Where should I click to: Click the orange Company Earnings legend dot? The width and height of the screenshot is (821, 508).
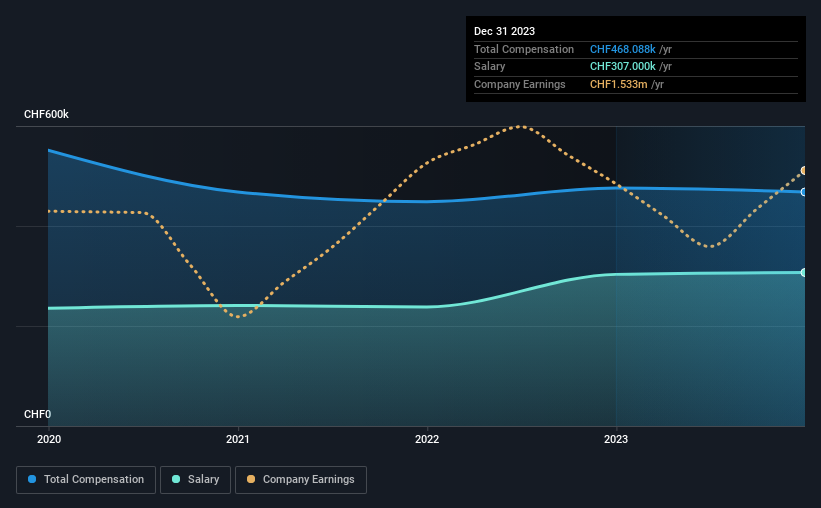[251, 479]
